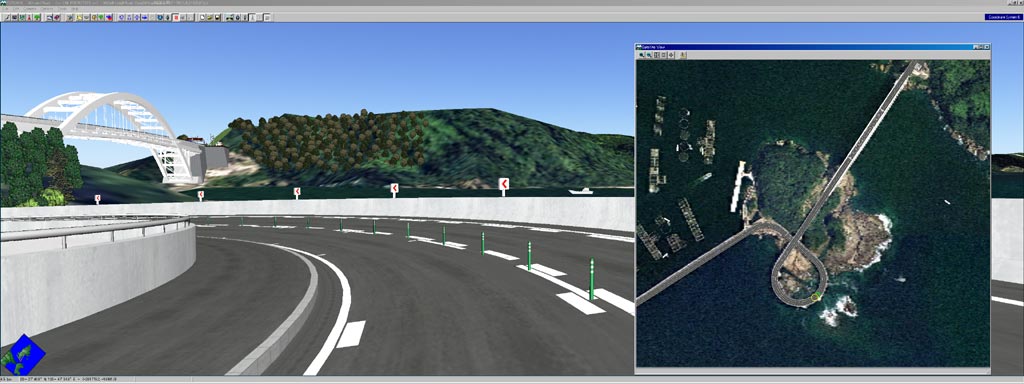
Task: Click the crosshair center icon in Satellite View
Action: (671, 55)
